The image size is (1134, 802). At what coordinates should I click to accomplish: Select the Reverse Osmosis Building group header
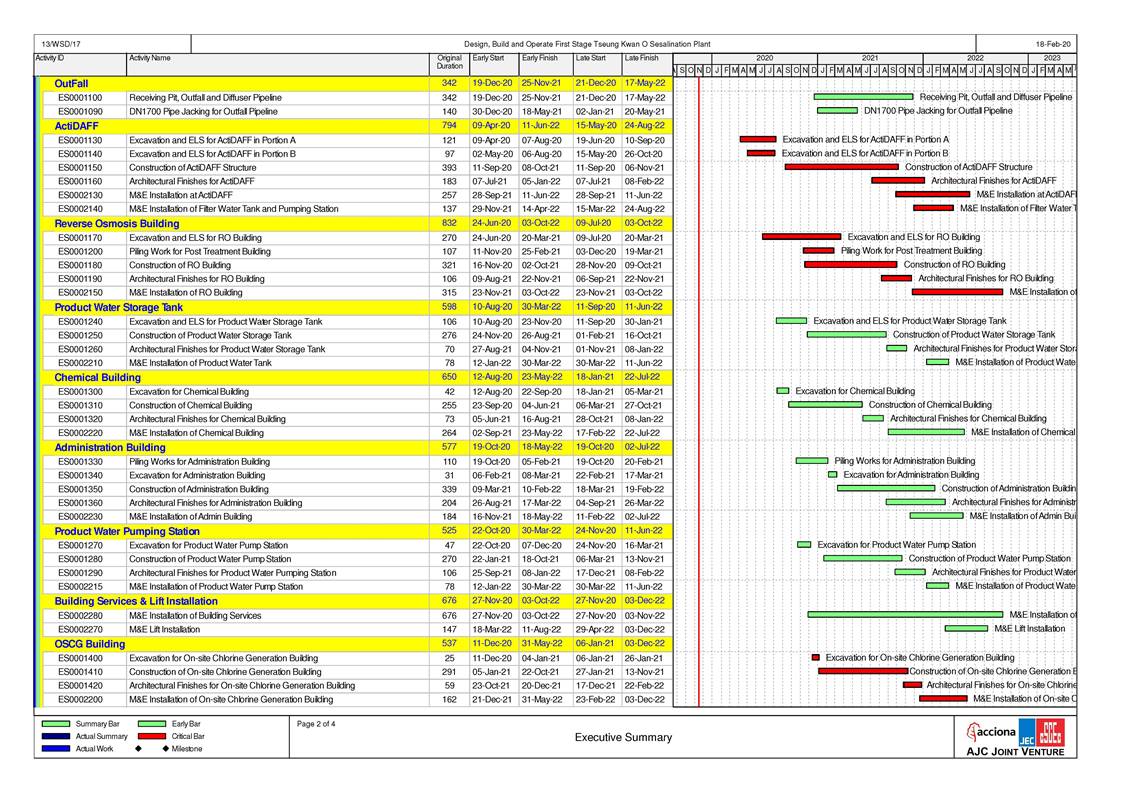tap(117, 223)
